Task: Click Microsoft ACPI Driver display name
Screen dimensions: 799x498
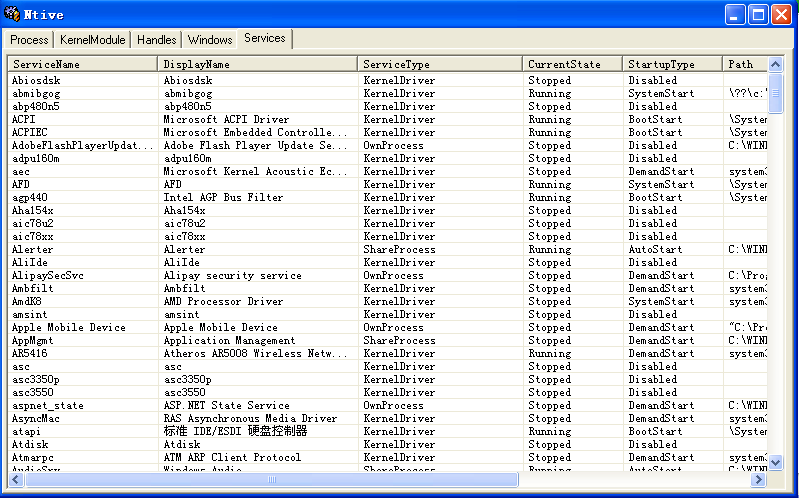Action: [226, 119]
